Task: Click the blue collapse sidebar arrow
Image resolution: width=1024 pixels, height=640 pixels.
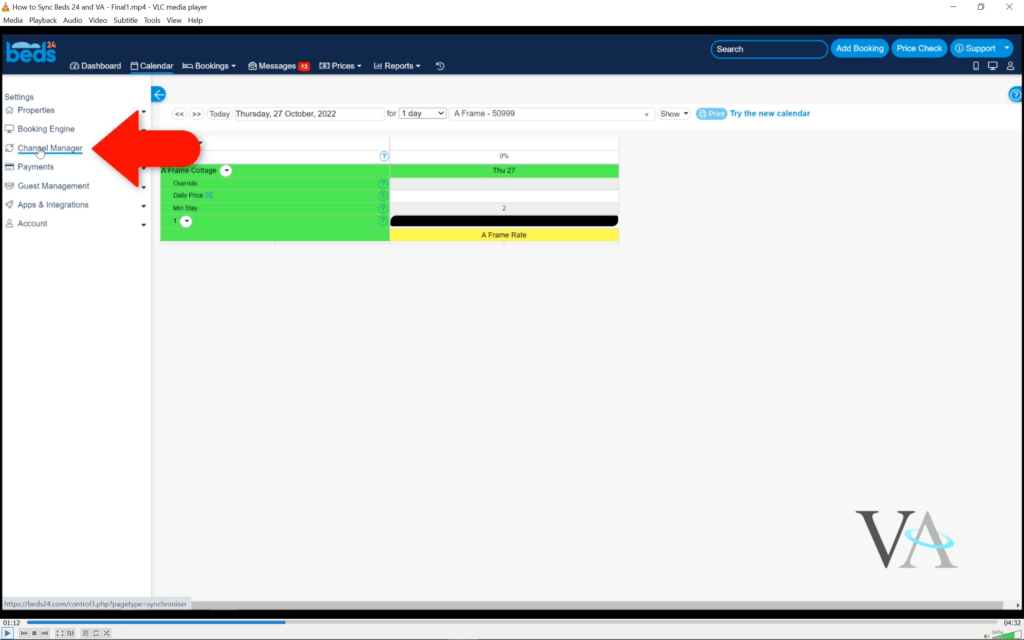Action: tap(158, 94)
